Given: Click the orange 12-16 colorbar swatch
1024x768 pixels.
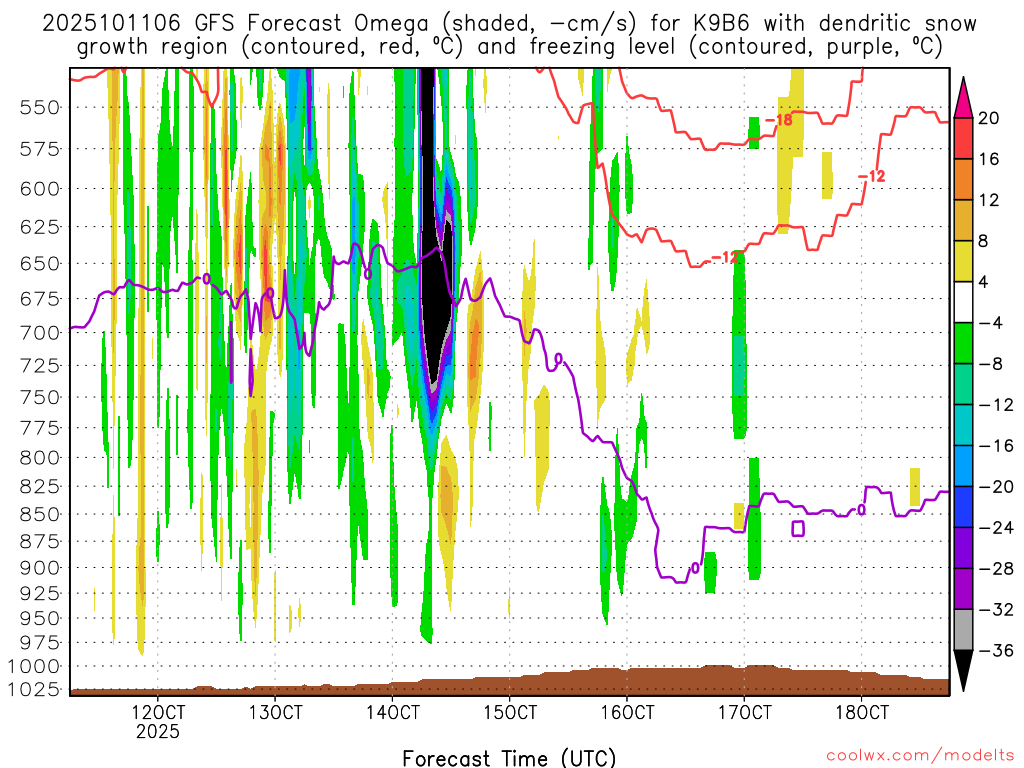Looking at the screenshot, I should tap(963, 180).
